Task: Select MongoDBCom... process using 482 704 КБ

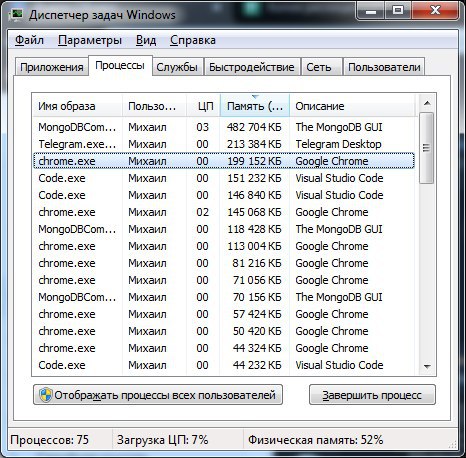Action: tap(224, 127)
